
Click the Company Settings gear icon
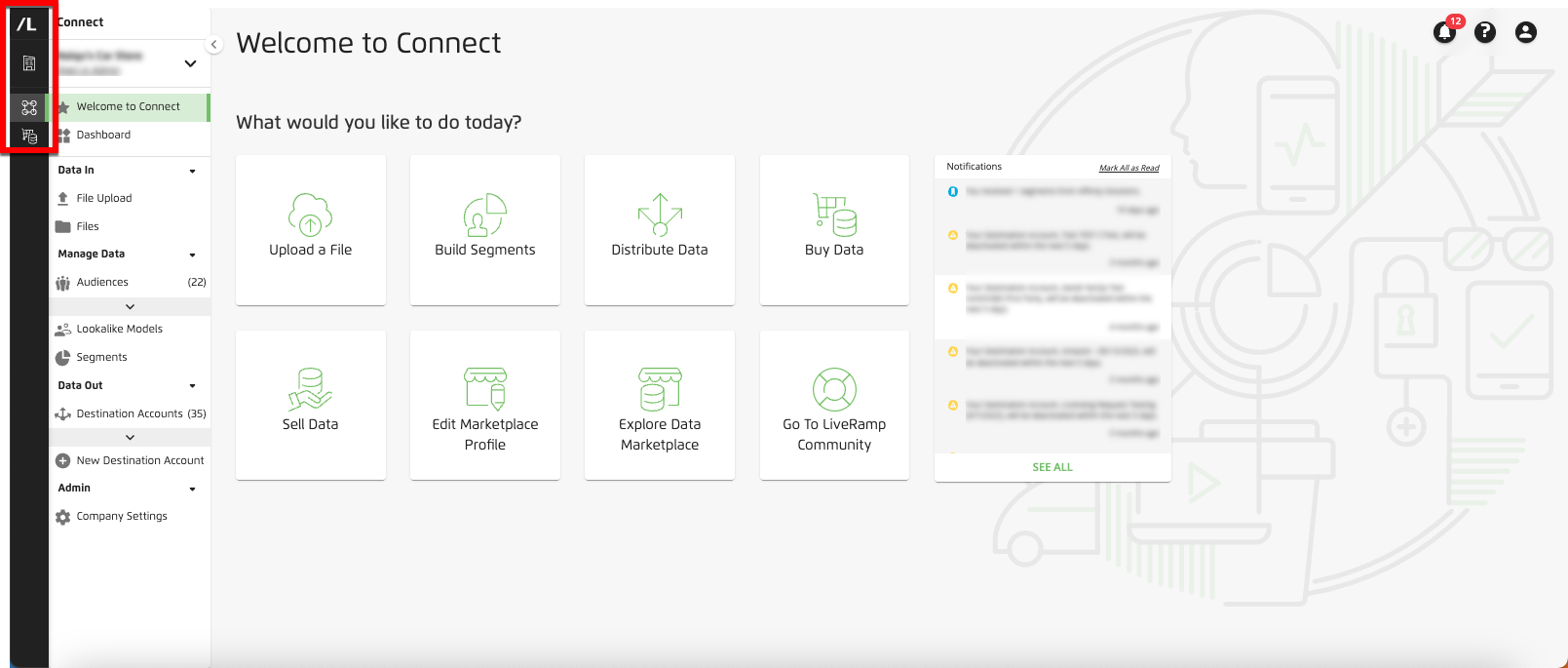(x=63, y=517)
